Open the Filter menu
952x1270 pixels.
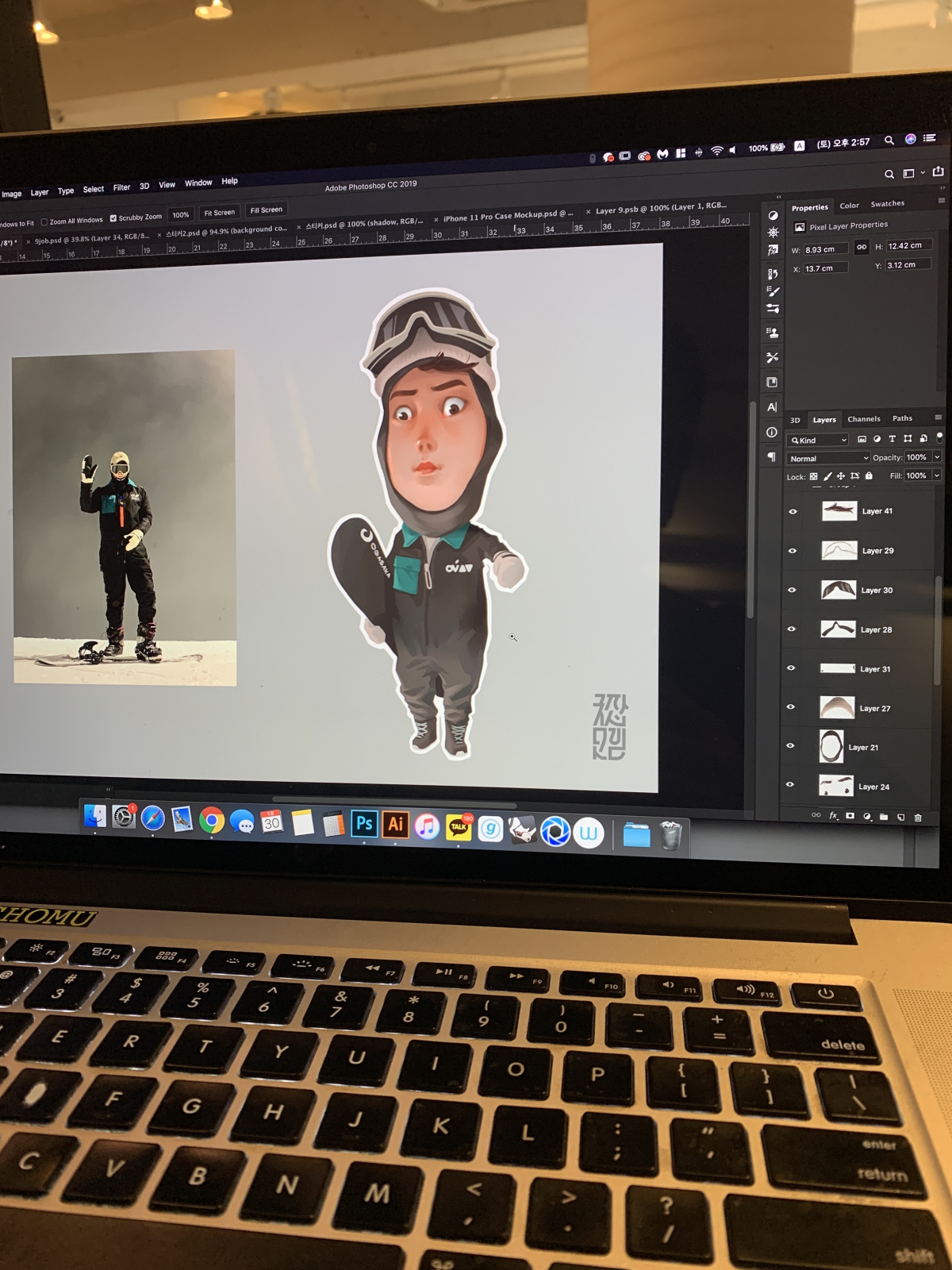point(121,187)
